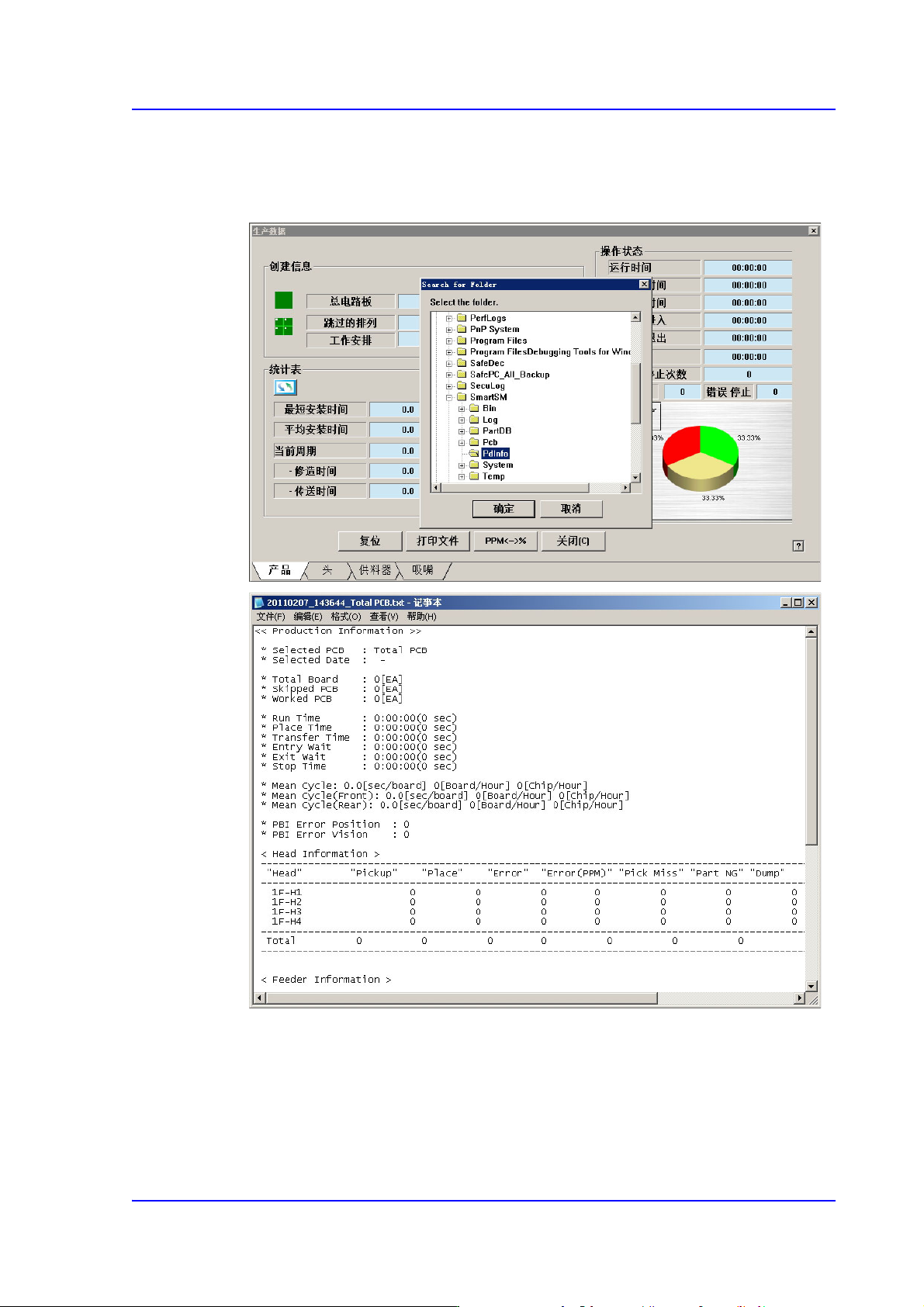Image resolution: width=924 pixels, height=1307 pixels.
Task: Click the 关闭(C) button
Action: pos(573,541)
